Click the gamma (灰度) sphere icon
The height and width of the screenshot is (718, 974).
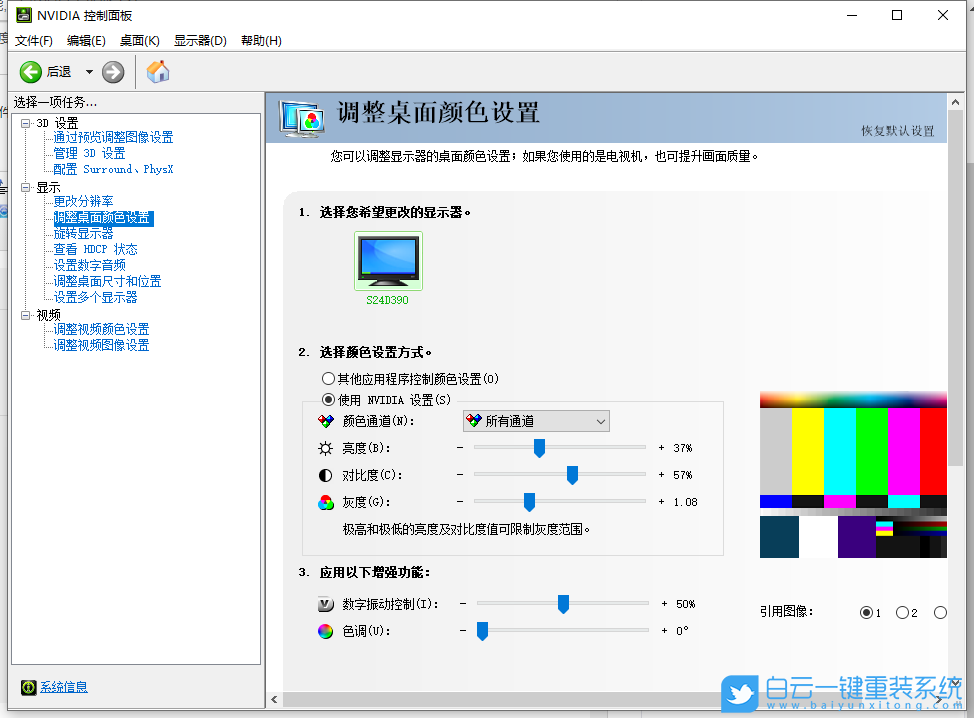pyautogui.click(x=328, y=501)
